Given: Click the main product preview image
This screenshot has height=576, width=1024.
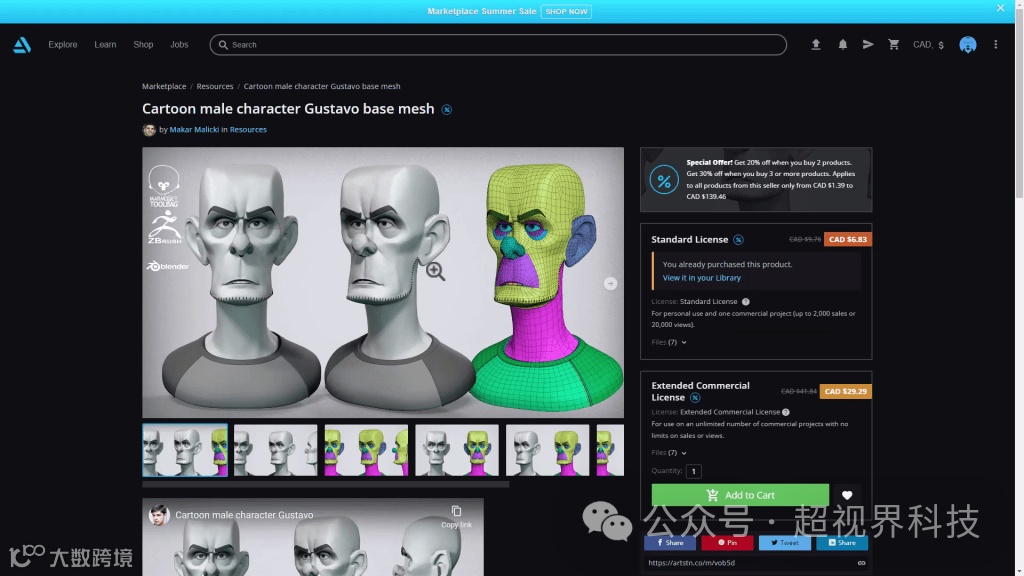Looking at the screenshot, I should click(x=383, y=282).
